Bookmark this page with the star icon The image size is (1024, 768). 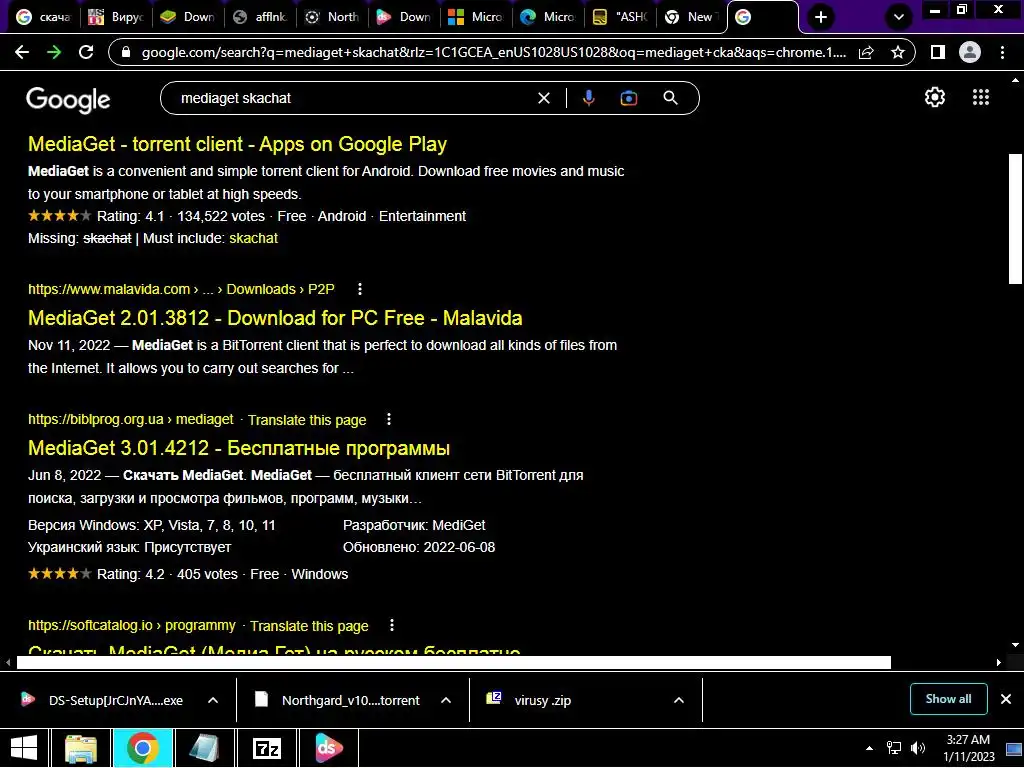[x=898, y=53]
